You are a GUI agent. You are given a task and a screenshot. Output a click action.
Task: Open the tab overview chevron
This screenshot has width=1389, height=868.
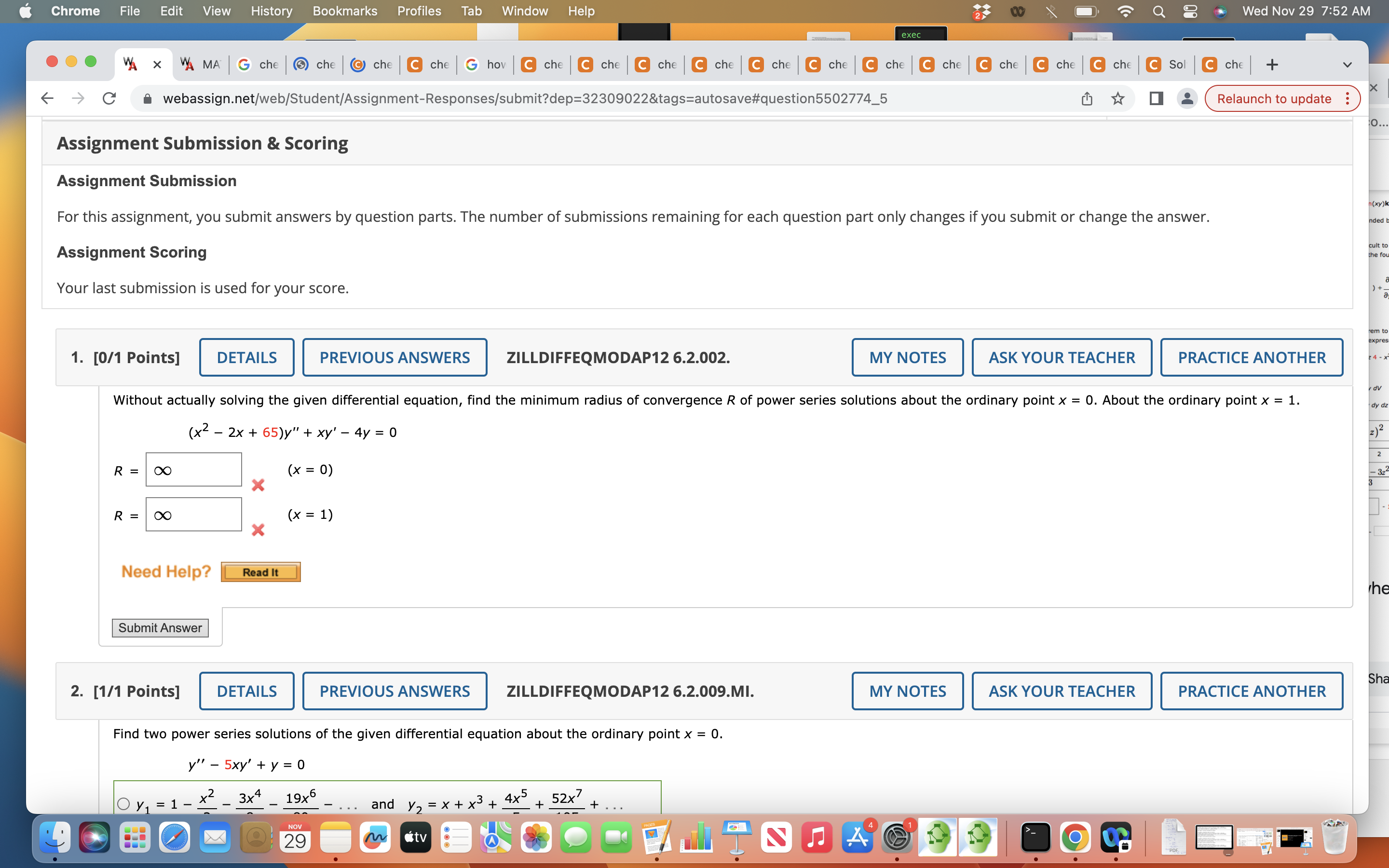1346,64
